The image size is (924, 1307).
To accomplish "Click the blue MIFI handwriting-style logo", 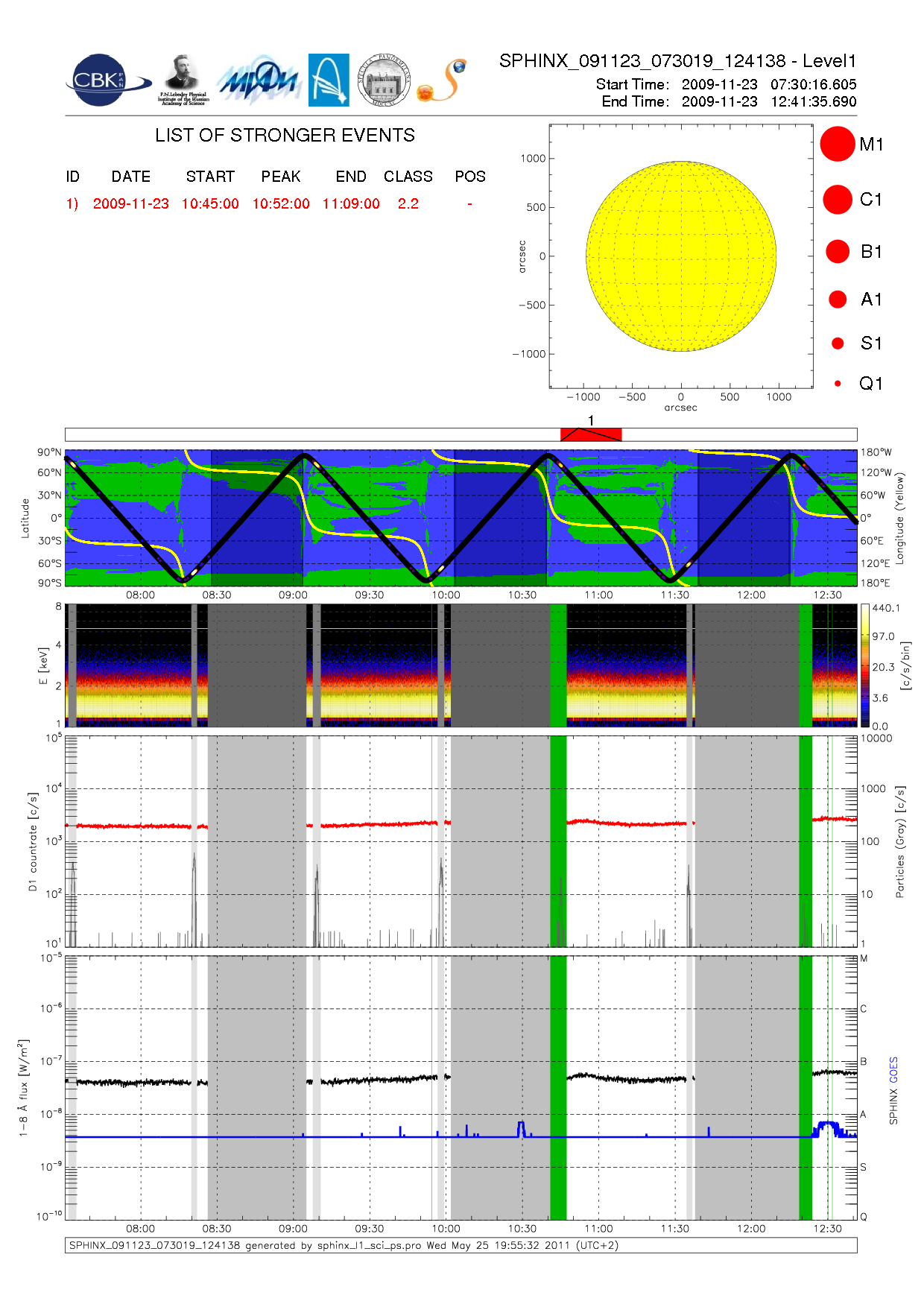I will click(x=258, y=80).
